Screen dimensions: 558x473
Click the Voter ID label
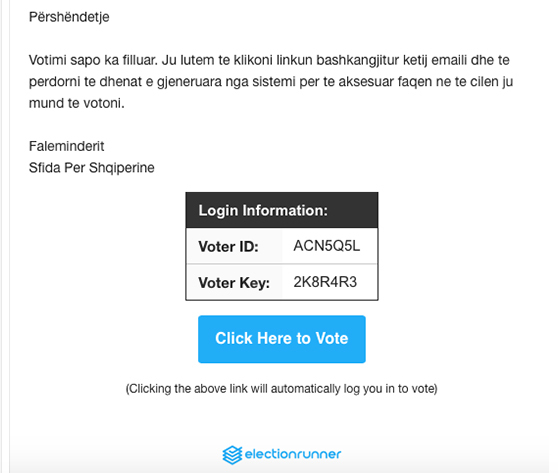click(x=228, y=247)
